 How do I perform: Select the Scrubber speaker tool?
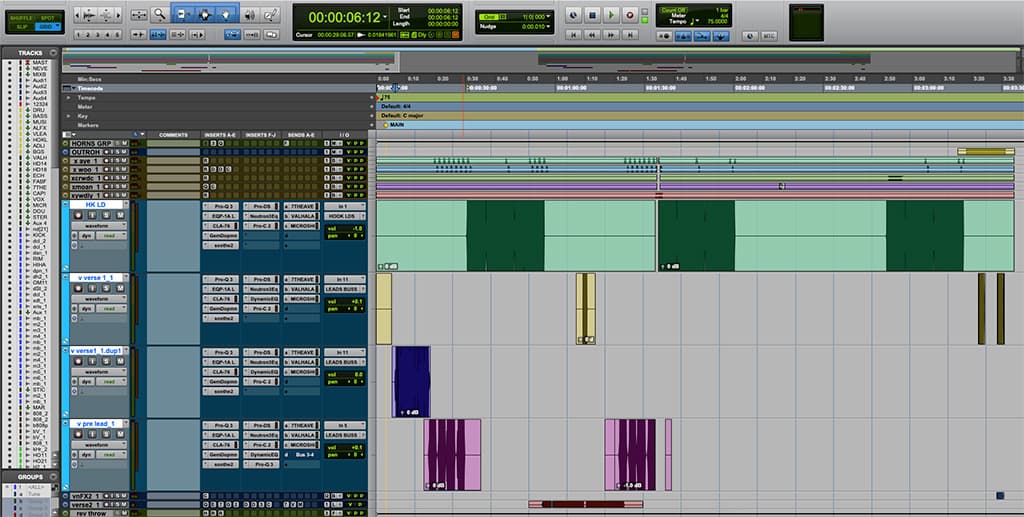pos(249,14)
